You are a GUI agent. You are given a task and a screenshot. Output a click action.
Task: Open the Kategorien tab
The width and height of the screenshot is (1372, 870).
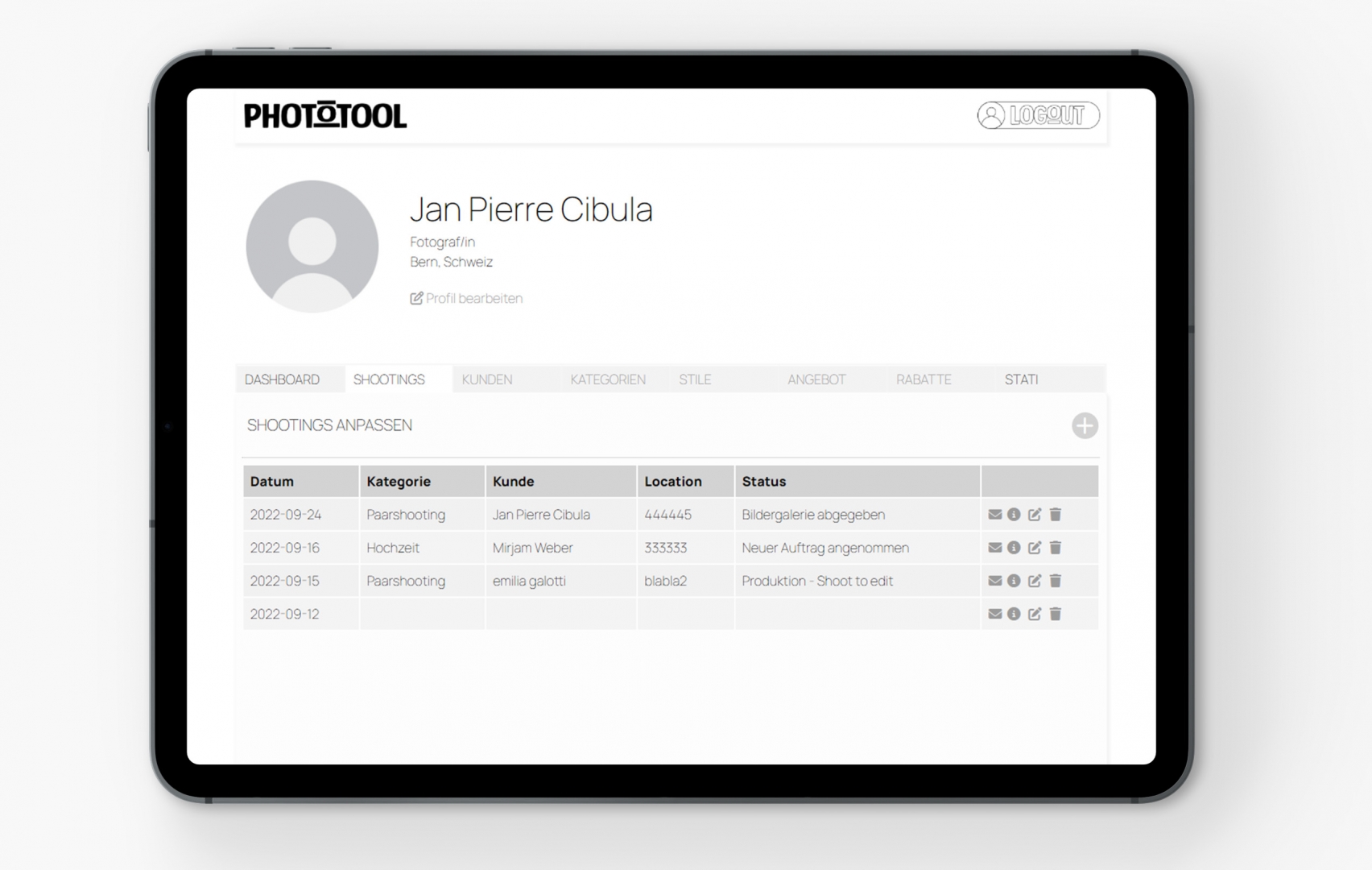[x=608, y=379]
